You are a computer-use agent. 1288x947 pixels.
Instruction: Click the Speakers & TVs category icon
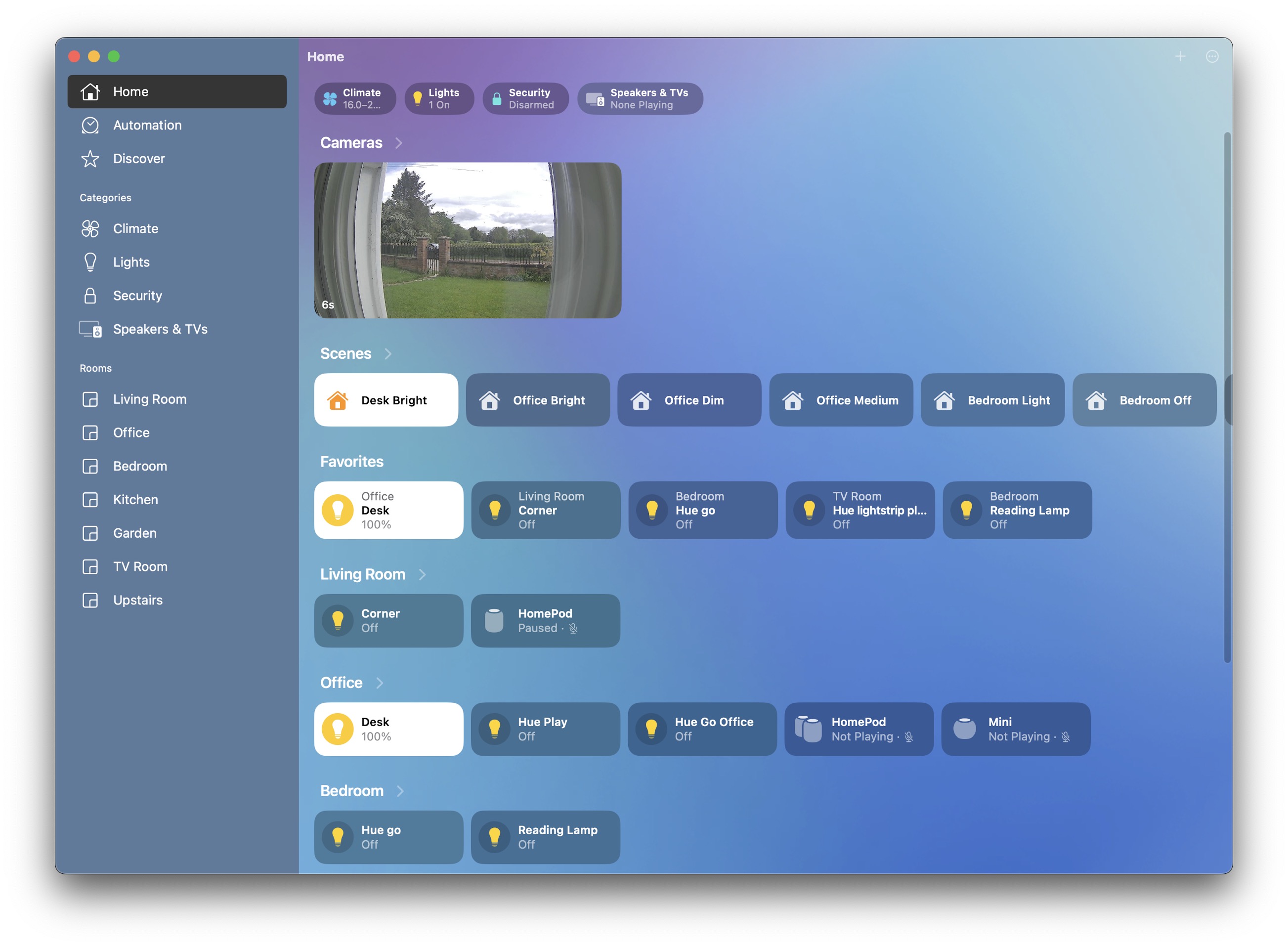click(90, 328)
